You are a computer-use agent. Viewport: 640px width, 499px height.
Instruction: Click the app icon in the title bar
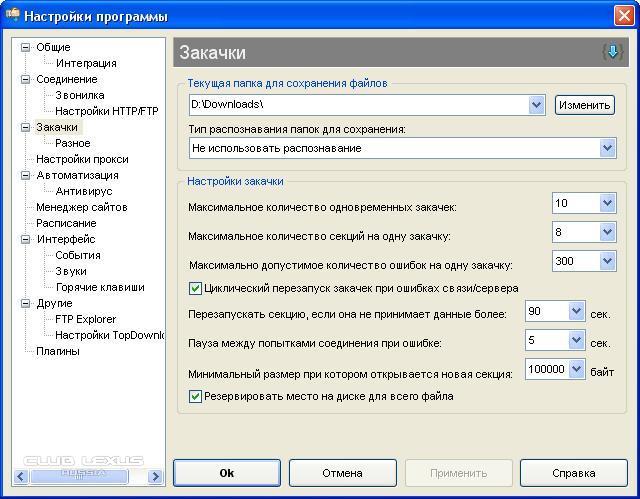pos(12,16)
